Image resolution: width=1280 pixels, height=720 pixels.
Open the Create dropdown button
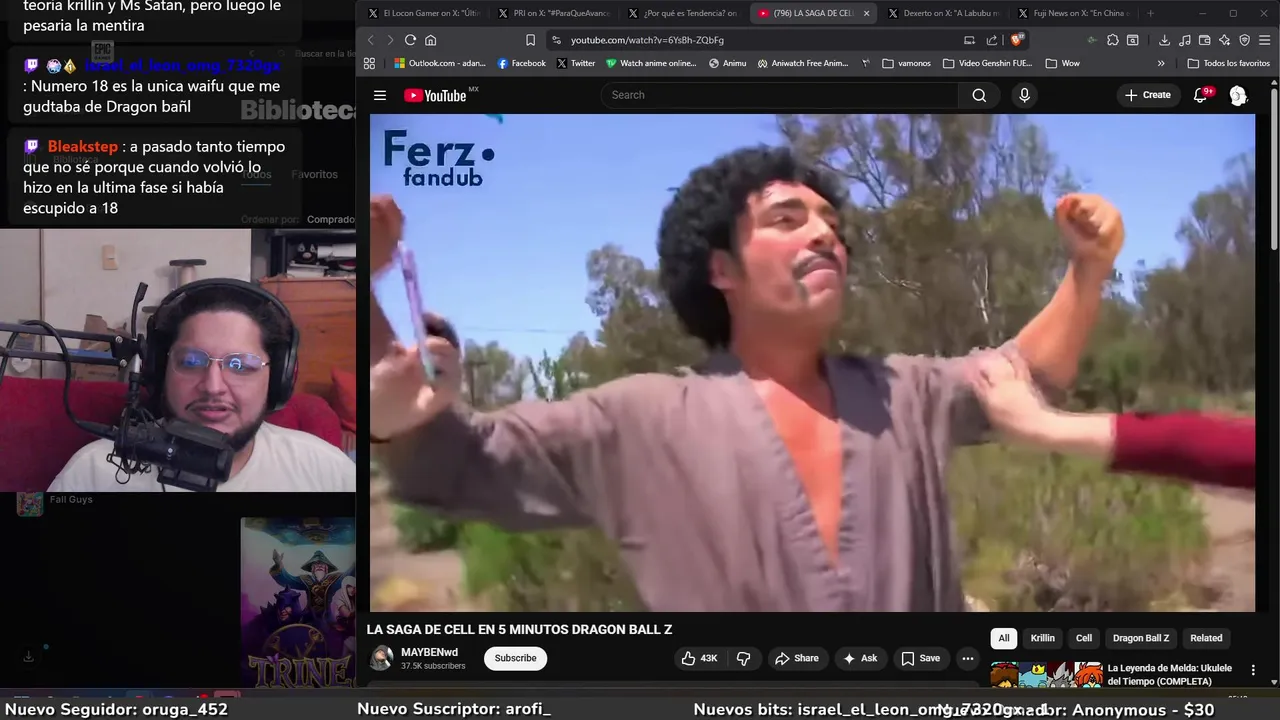point(1147,95)
